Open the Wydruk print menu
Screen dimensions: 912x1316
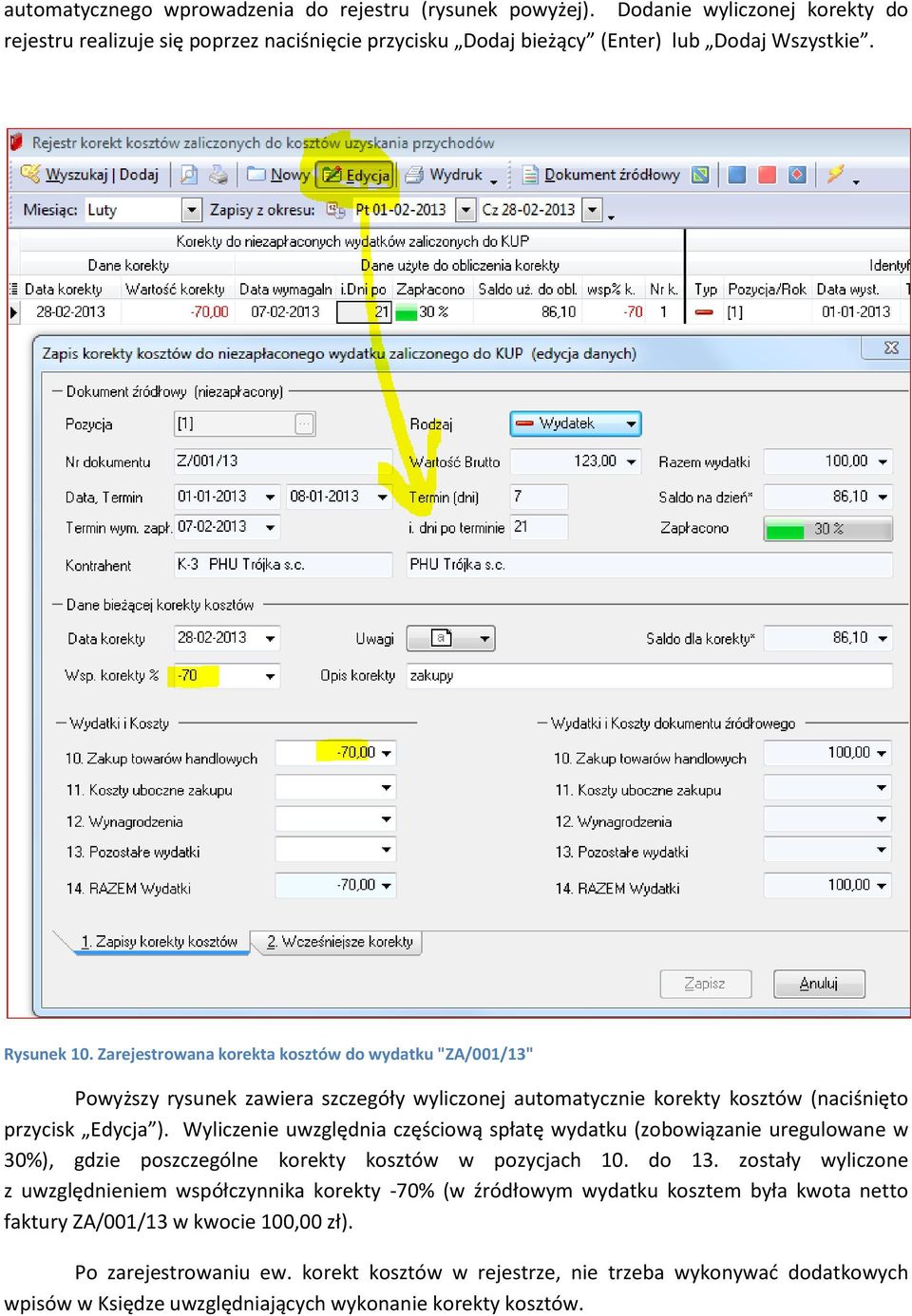(451, 175)
